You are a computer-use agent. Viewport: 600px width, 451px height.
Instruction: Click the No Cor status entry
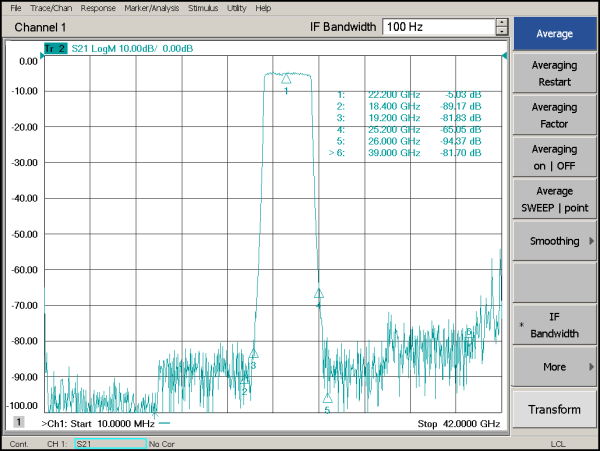(x=161, y=444)
